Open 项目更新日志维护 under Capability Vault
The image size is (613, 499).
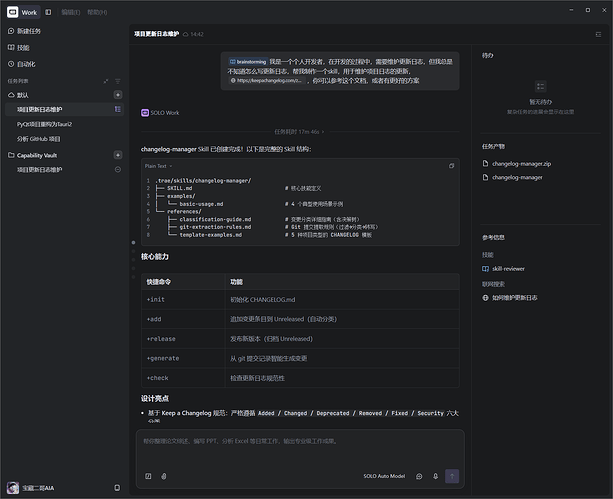[x=39, y=170]
